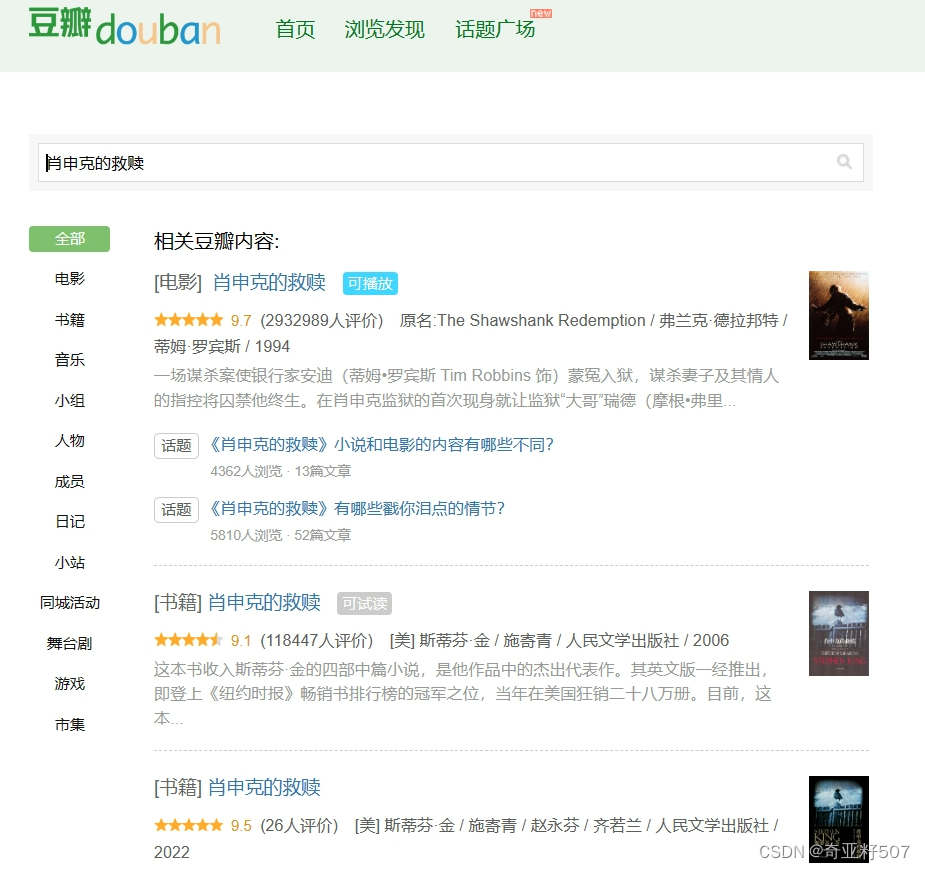Click 话题 tag beside tear-jerking topic

(x=176, y=509)
